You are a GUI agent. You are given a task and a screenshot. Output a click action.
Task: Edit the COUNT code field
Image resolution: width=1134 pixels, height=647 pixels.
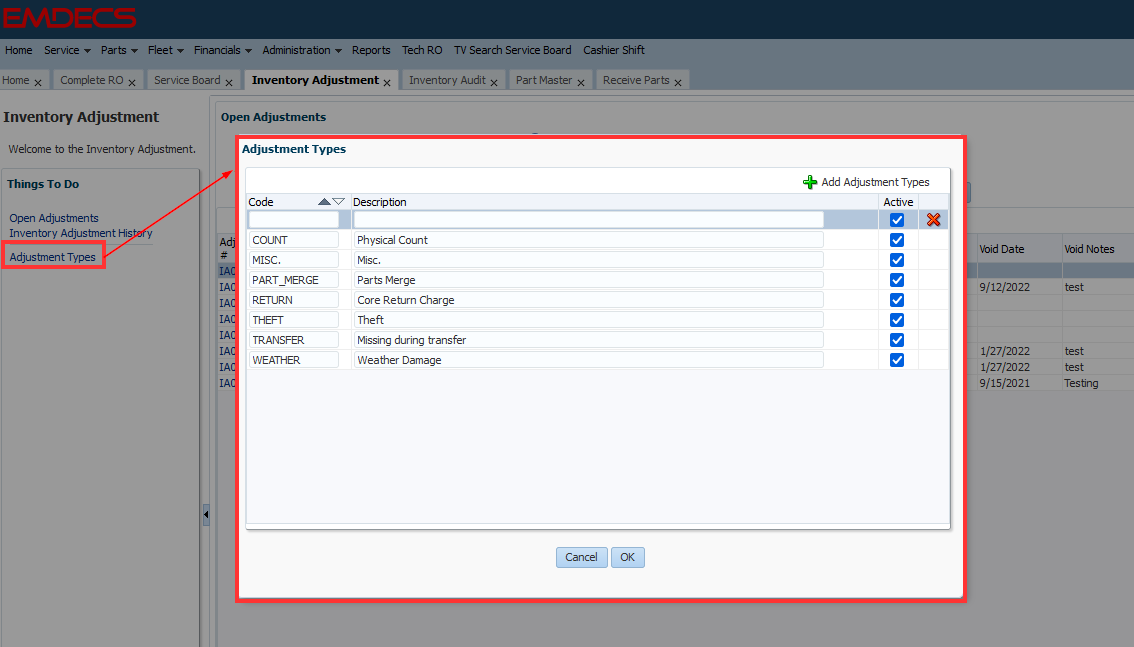click(x=294, y=240)
